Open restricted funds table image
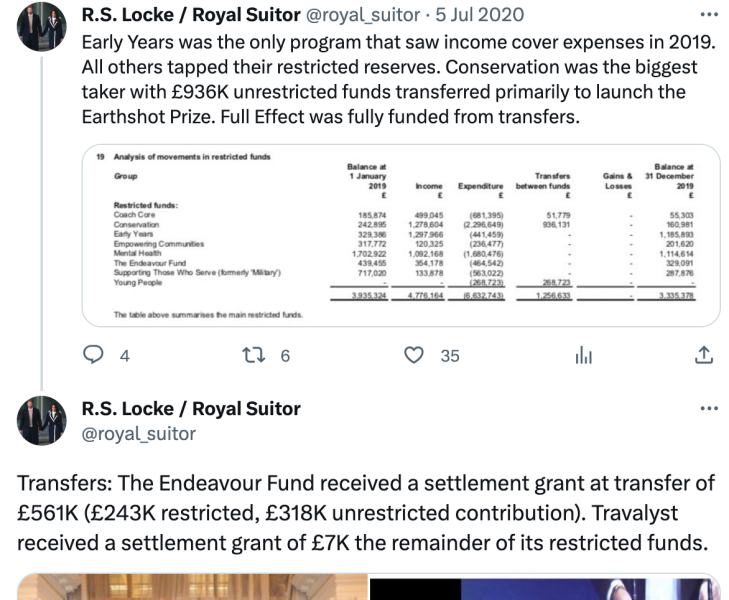 [x=401, y=236]
